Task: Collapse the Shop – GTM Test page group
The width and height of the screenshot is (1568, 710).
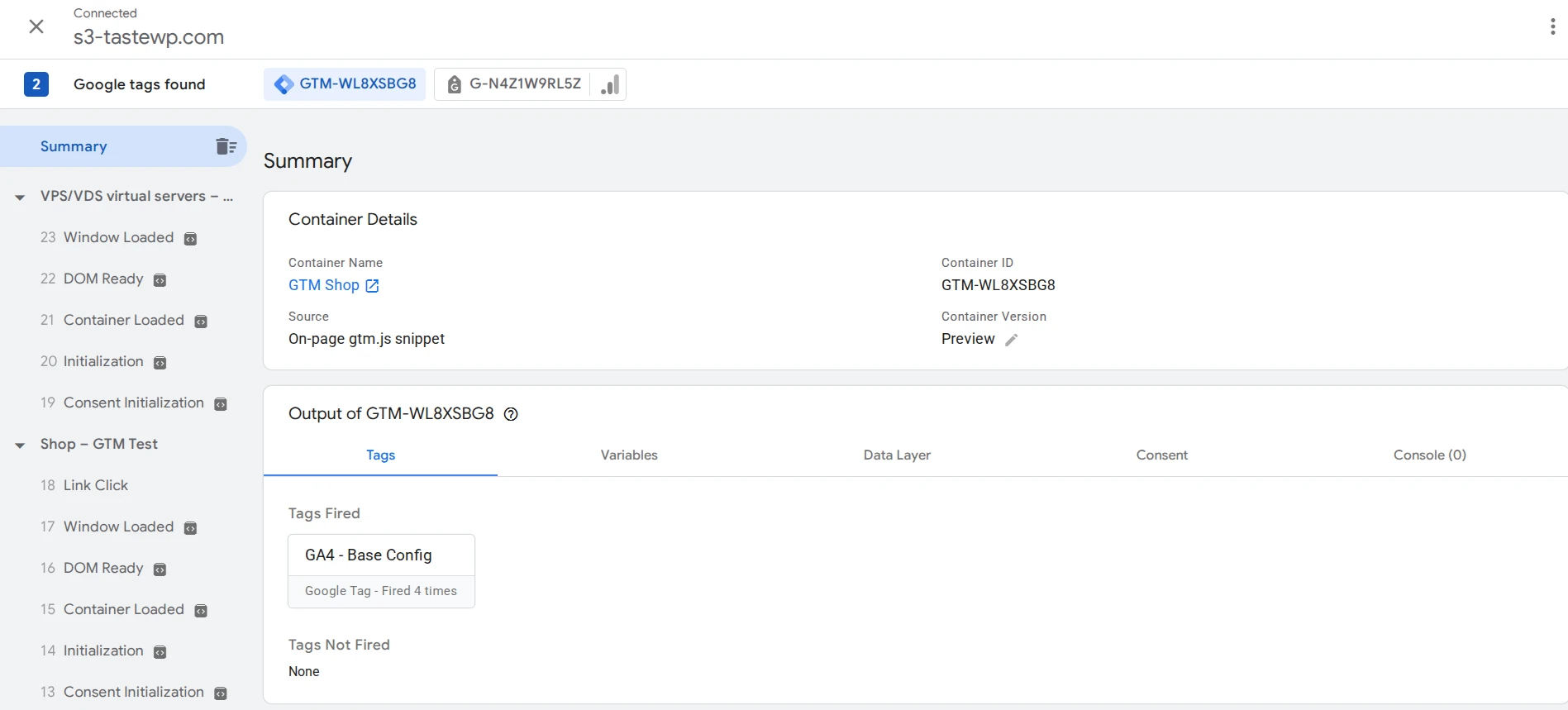Action: pos(20,446)
